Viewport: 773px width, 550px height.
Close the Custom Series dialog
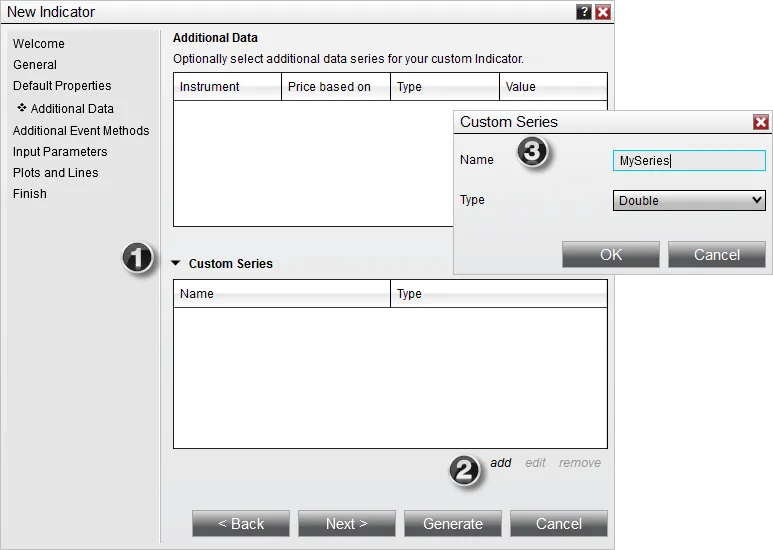(761, 122)
